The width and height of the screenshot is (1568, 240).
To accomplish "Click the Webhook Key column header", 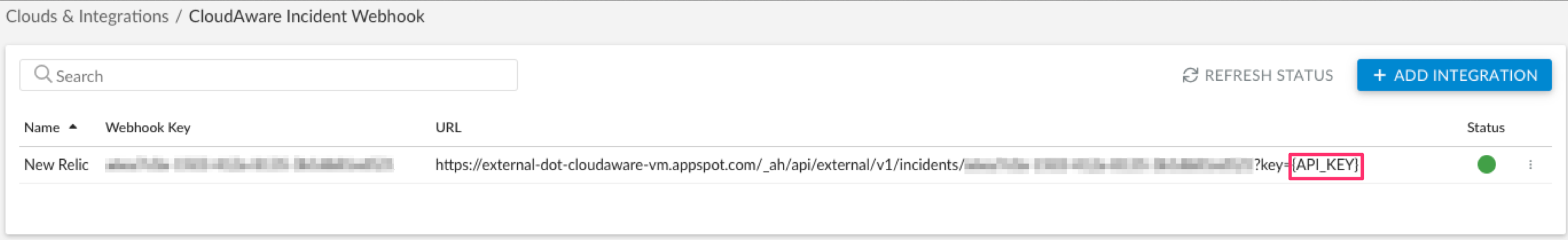I will [x=148, y=128].
